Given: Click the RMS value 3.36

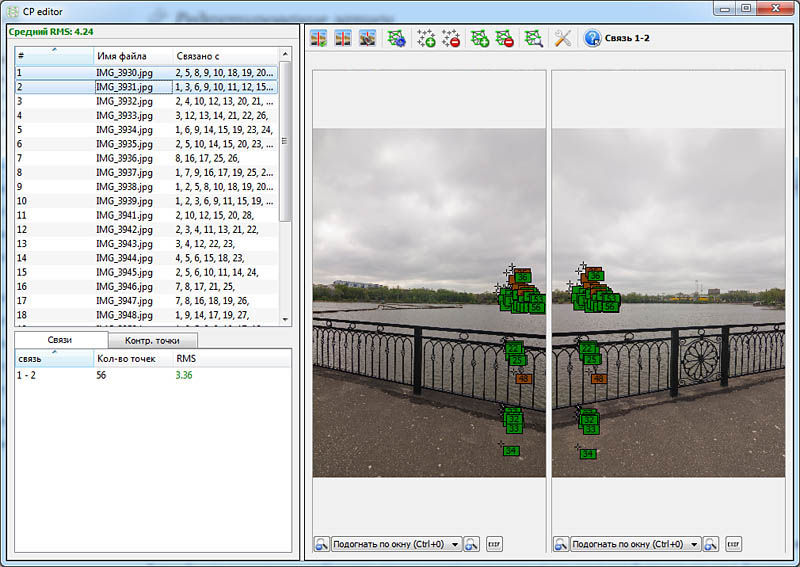Looking at the screenshot, I should coord(184,375).
